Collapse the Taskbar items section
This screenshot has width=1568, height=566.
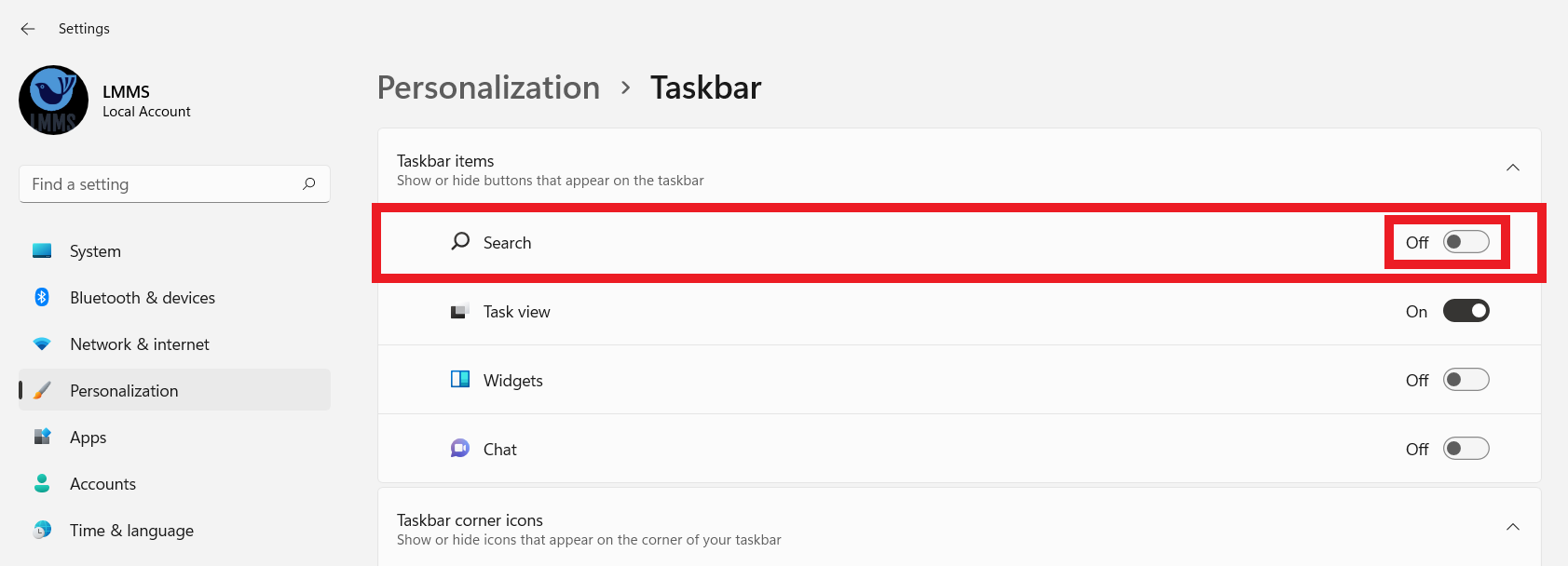click(x=1514, y=166)
